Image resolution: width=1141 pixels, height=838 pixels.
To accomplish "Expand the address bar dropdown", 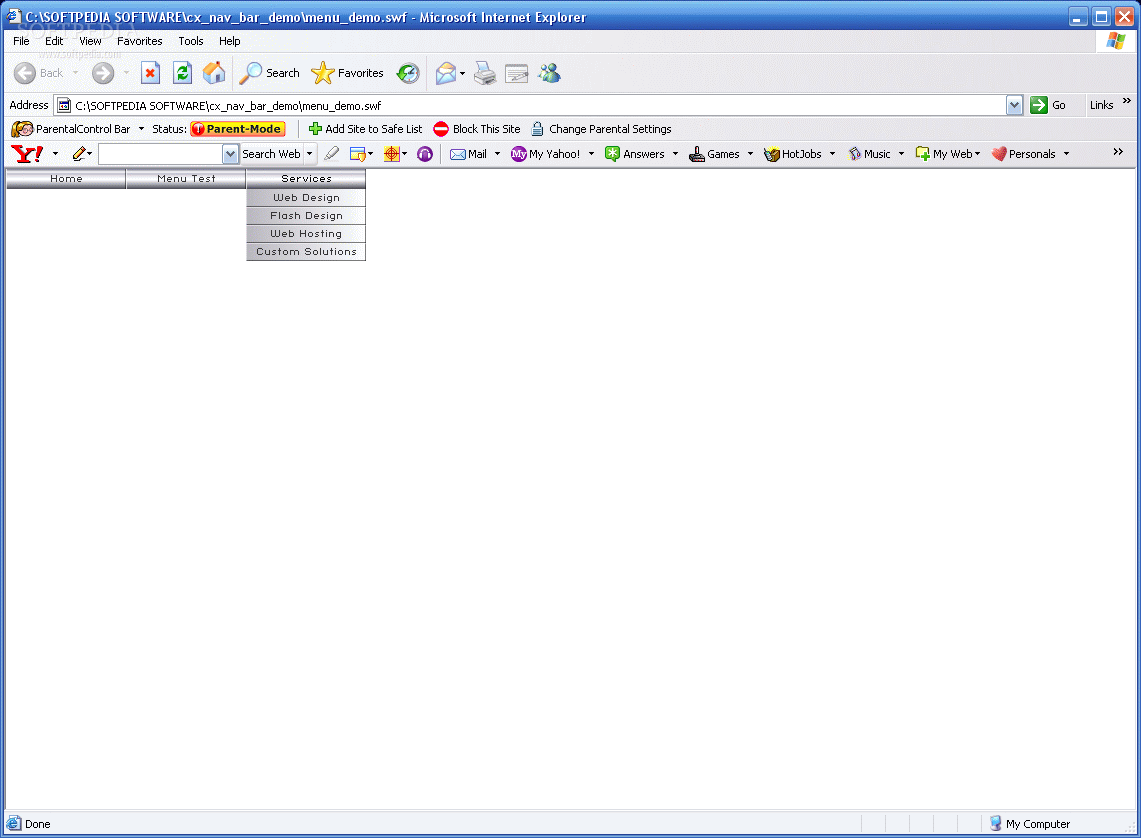I will coord(1014,105).
